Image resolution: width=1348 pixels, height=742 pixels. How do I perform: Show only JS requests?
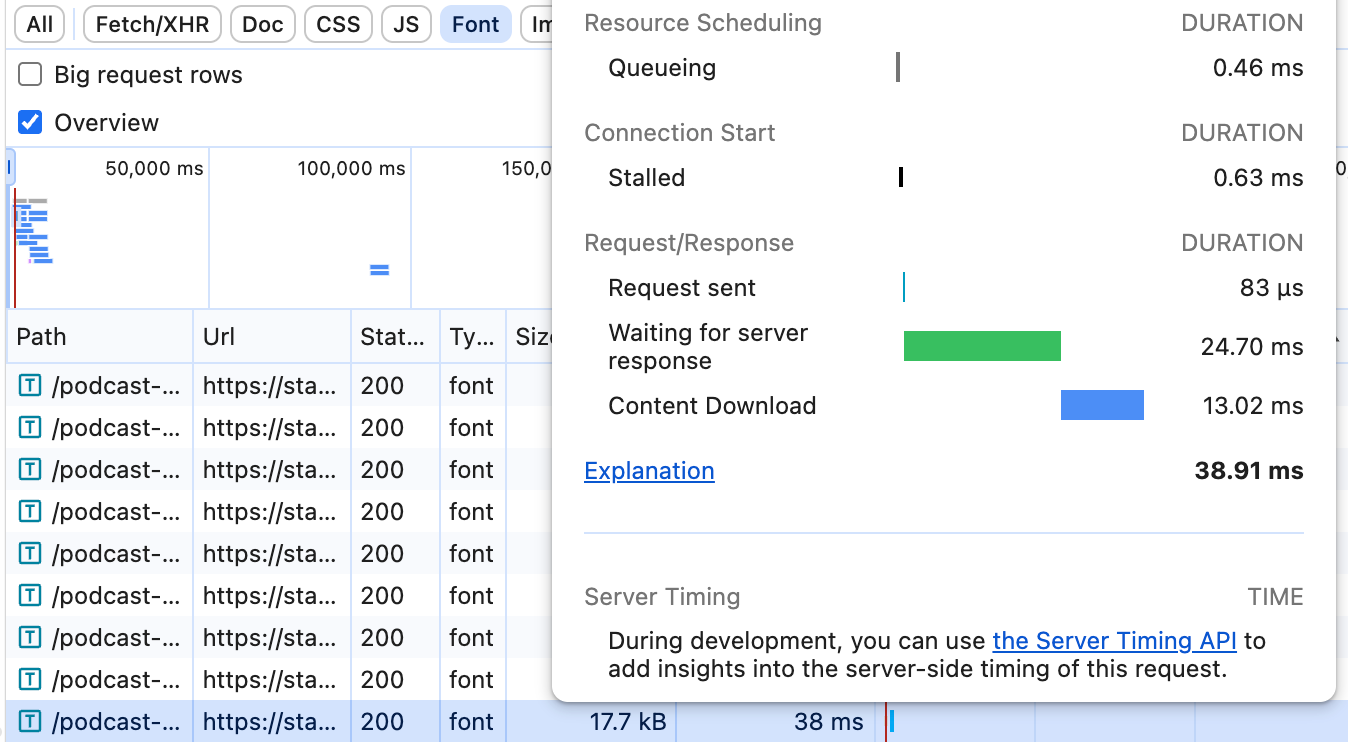[x=406, y=25]
